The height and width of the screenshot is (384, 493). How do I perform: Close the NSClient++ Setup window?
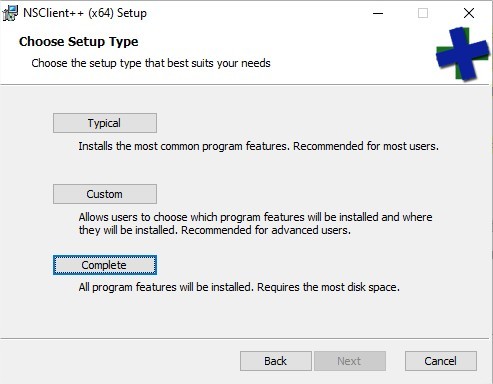(x=469, y=13)
